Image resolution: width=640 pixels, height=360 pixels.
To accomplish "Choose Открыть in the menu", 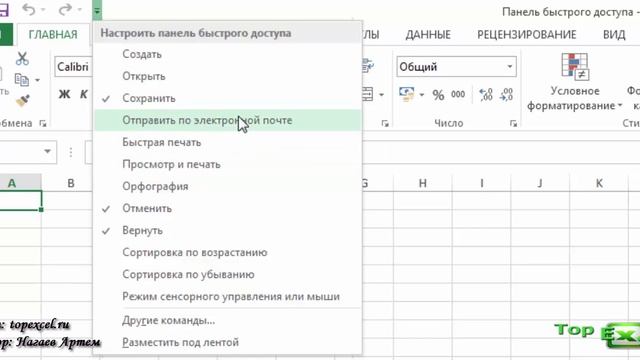I will 228,76.
